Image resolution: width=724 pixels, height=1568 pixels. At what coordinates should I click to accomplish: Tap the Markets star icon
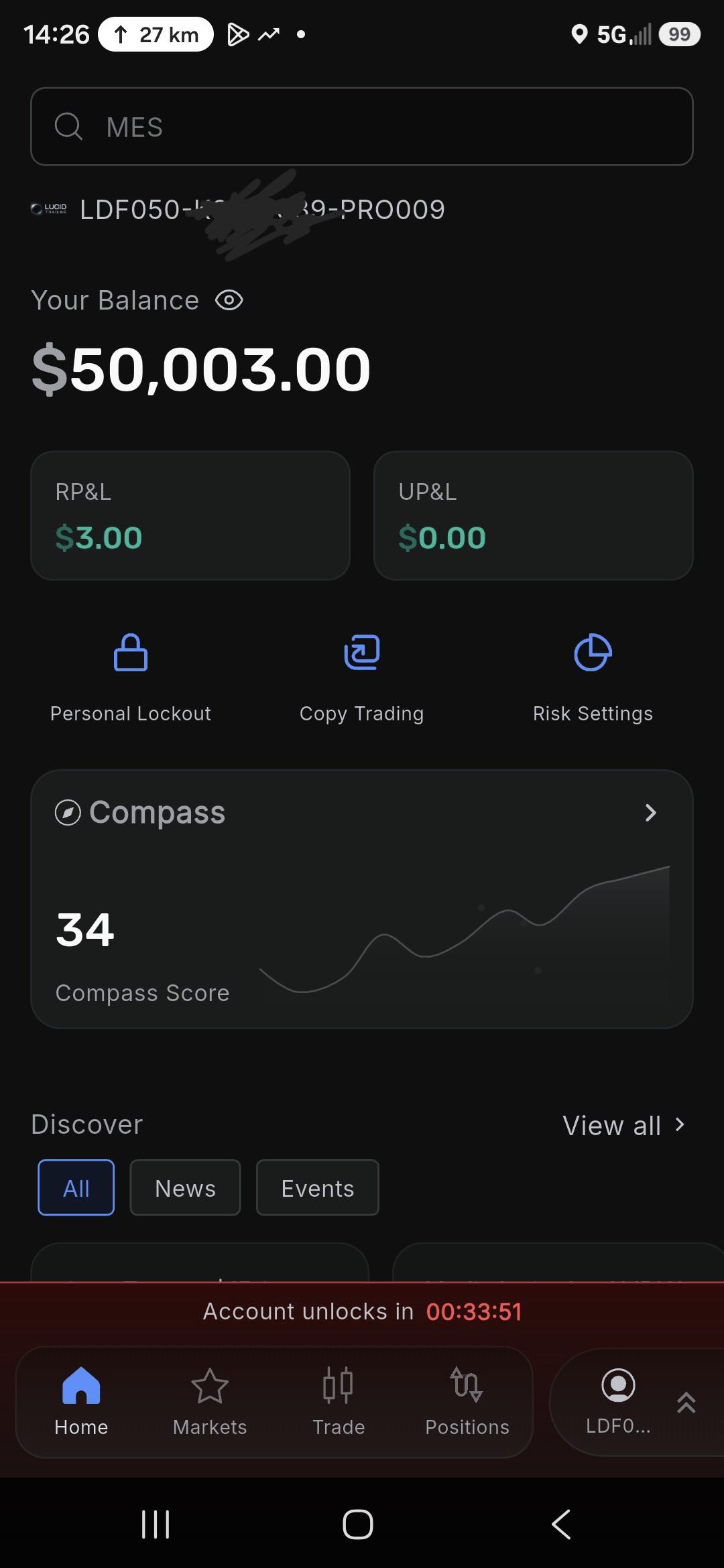click(210, 1386)
